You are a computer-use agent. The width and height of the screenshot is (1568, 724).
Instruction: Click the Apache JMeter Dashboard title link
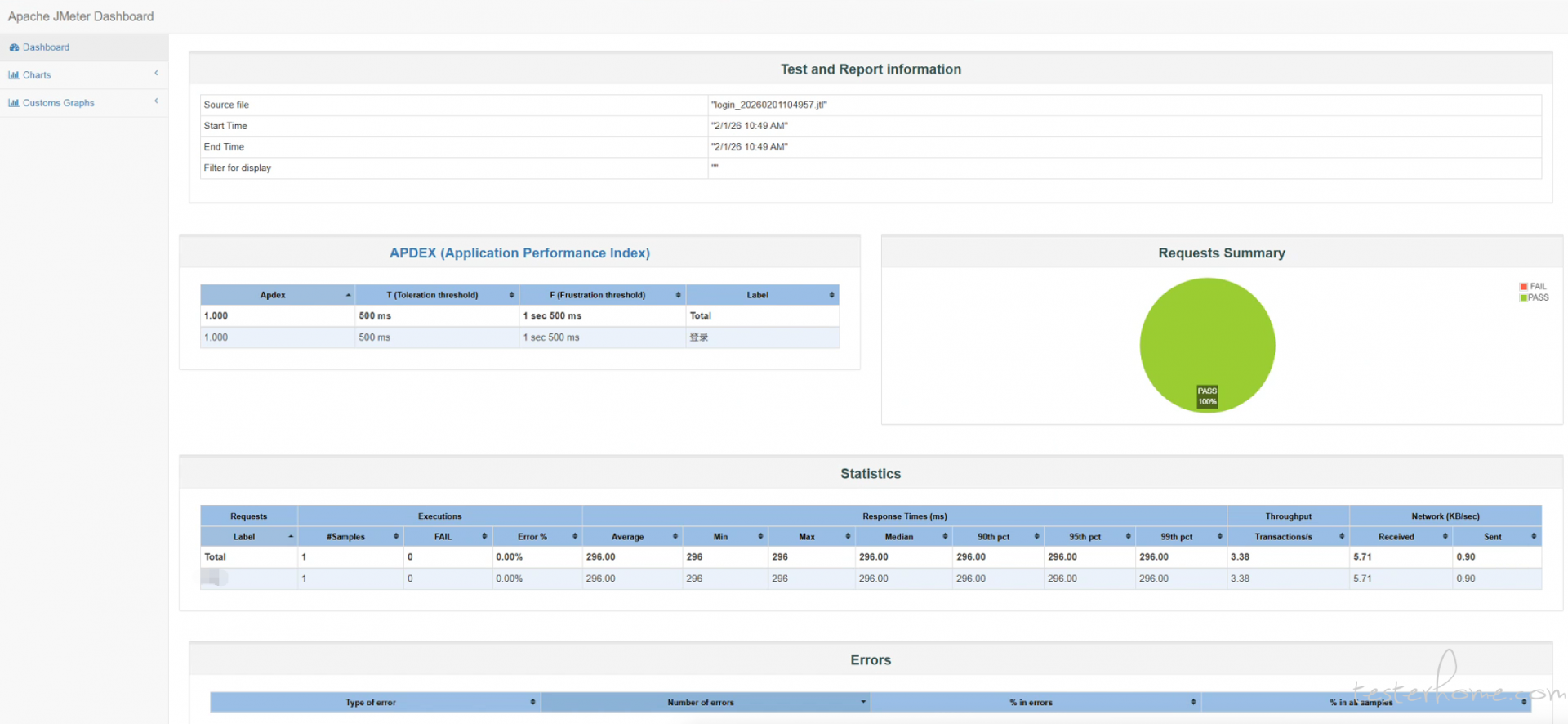[x=81, y=16]
